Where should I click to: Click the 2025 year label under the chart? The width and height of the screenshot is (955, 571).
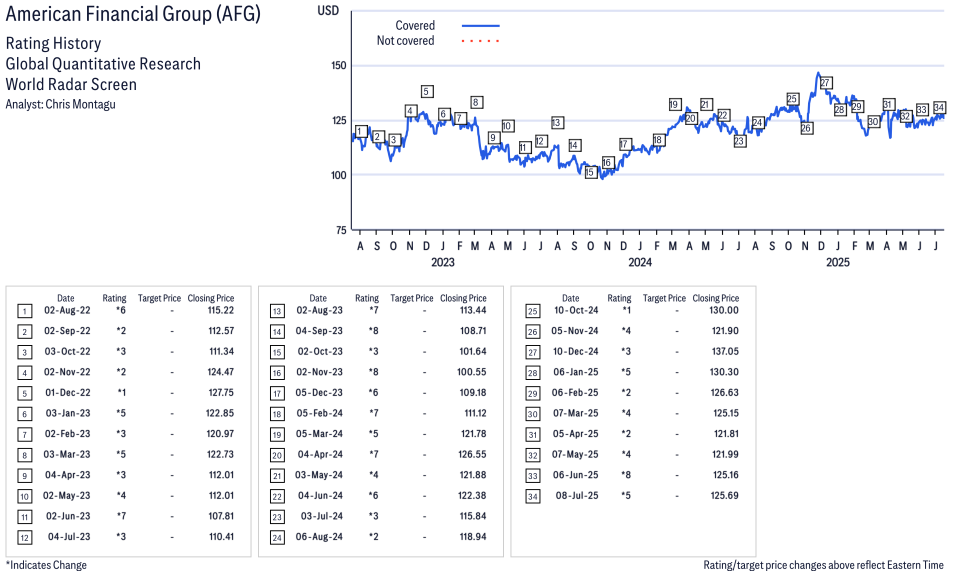837,262
